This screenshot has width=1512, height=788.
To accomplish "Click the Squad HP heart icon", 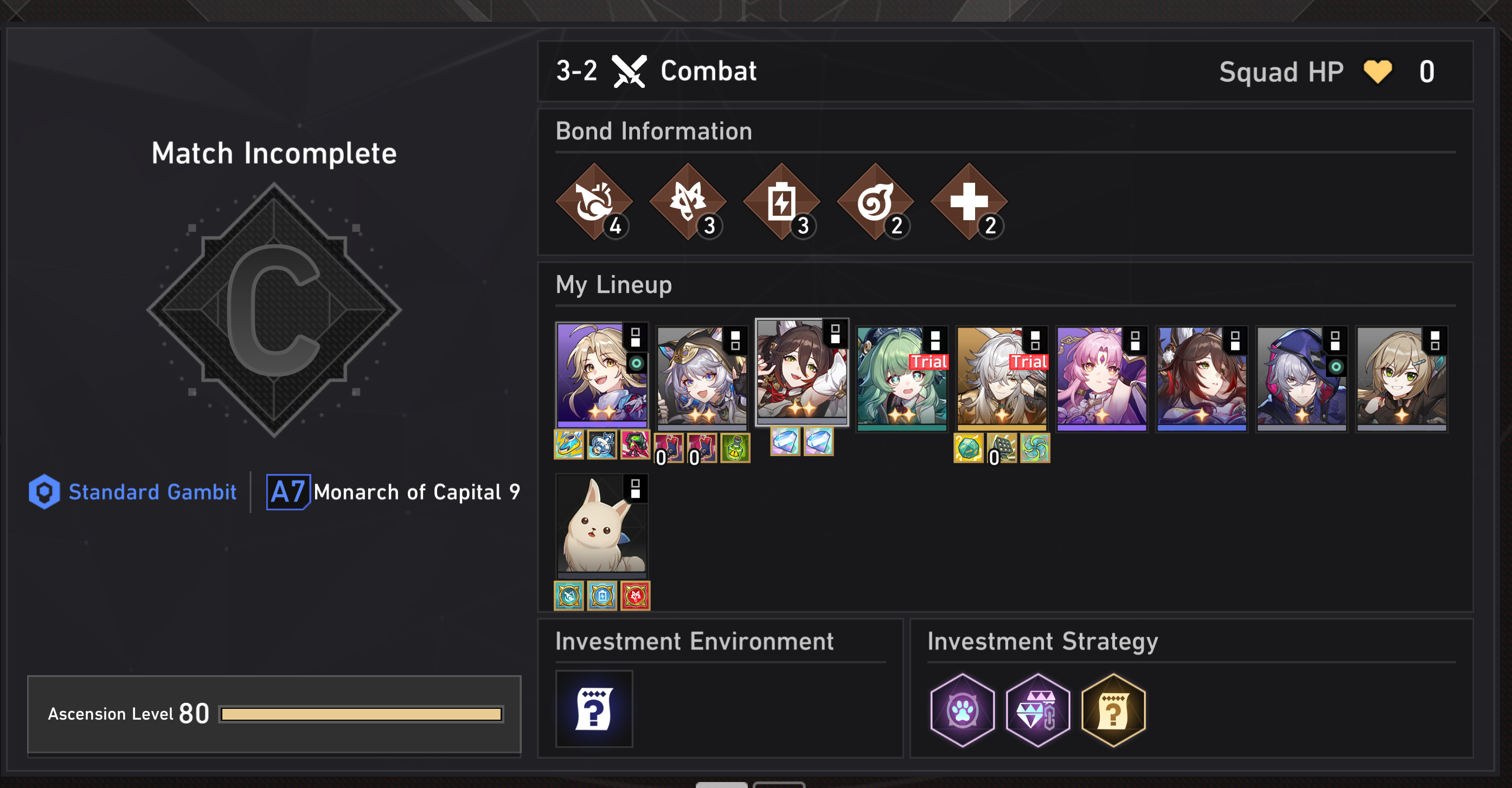I will 1377,72.
